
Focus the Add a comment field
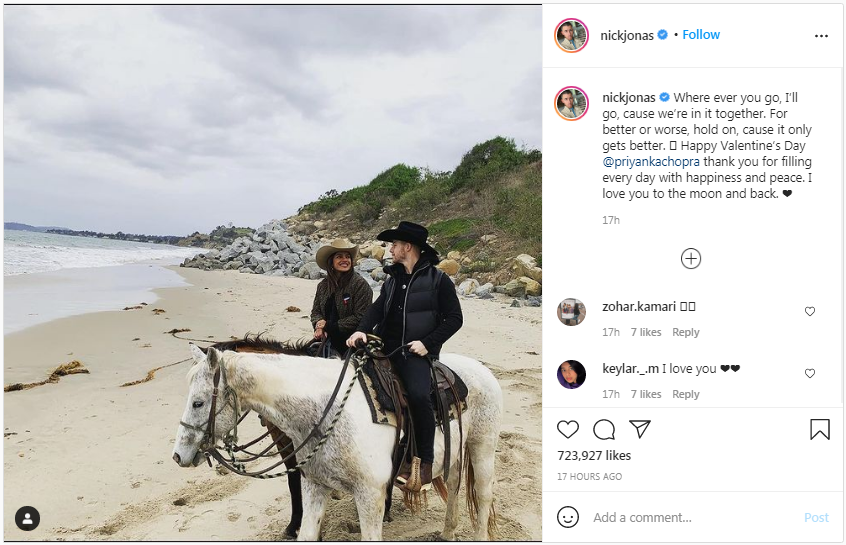point(693,517)
